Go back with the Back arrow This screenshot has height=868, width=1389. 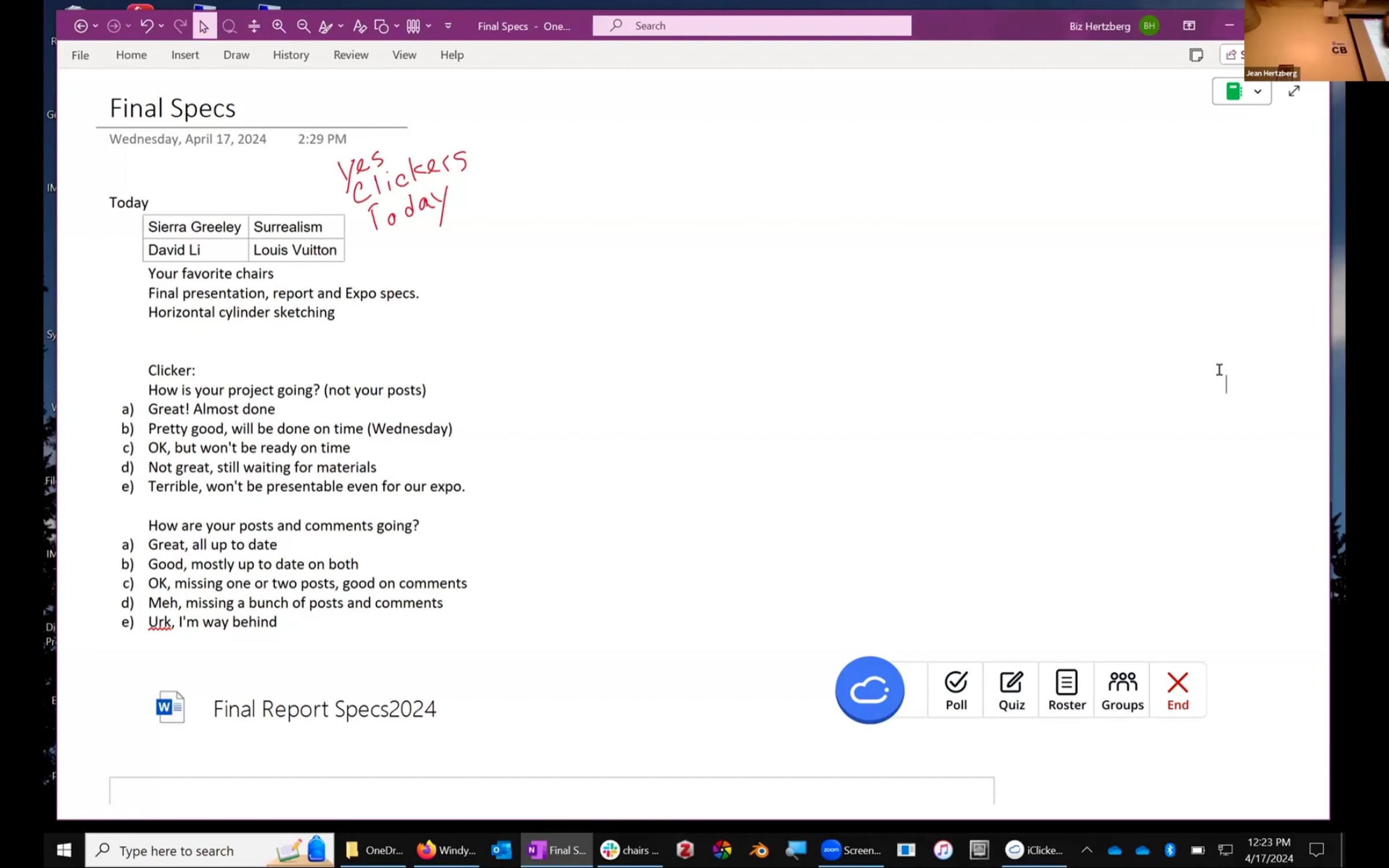tap(81, 26)
